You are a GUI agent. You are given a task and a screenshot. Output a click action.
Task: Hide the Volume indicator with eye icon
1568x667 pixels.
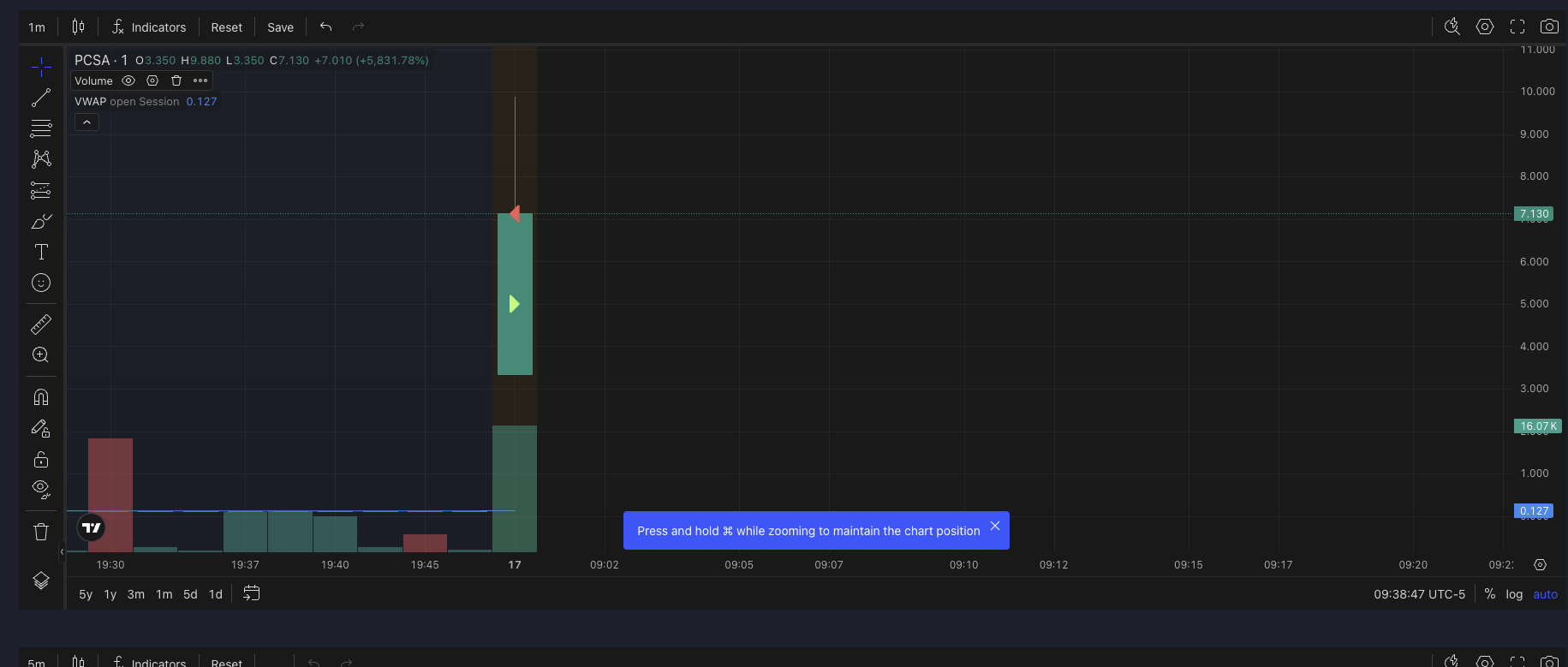(x=128, y=80)
